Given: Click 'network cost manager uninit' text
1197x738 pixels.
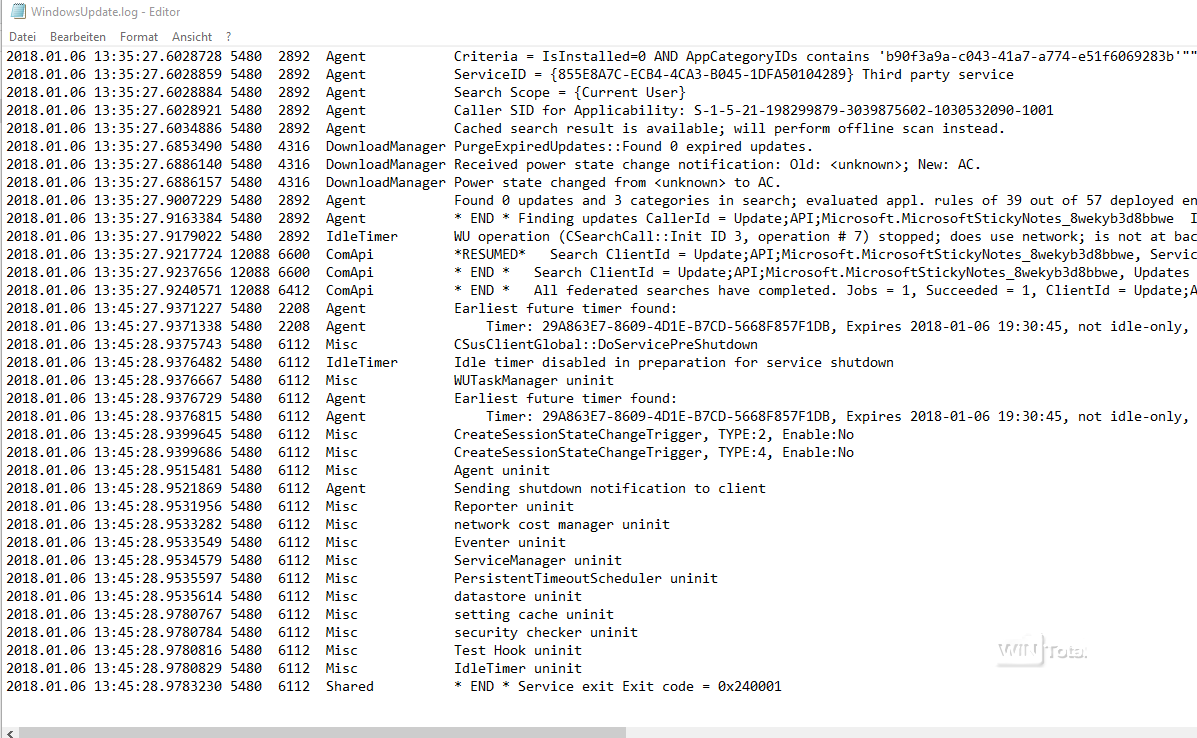Looking at the screenshot, I should 561,525.
